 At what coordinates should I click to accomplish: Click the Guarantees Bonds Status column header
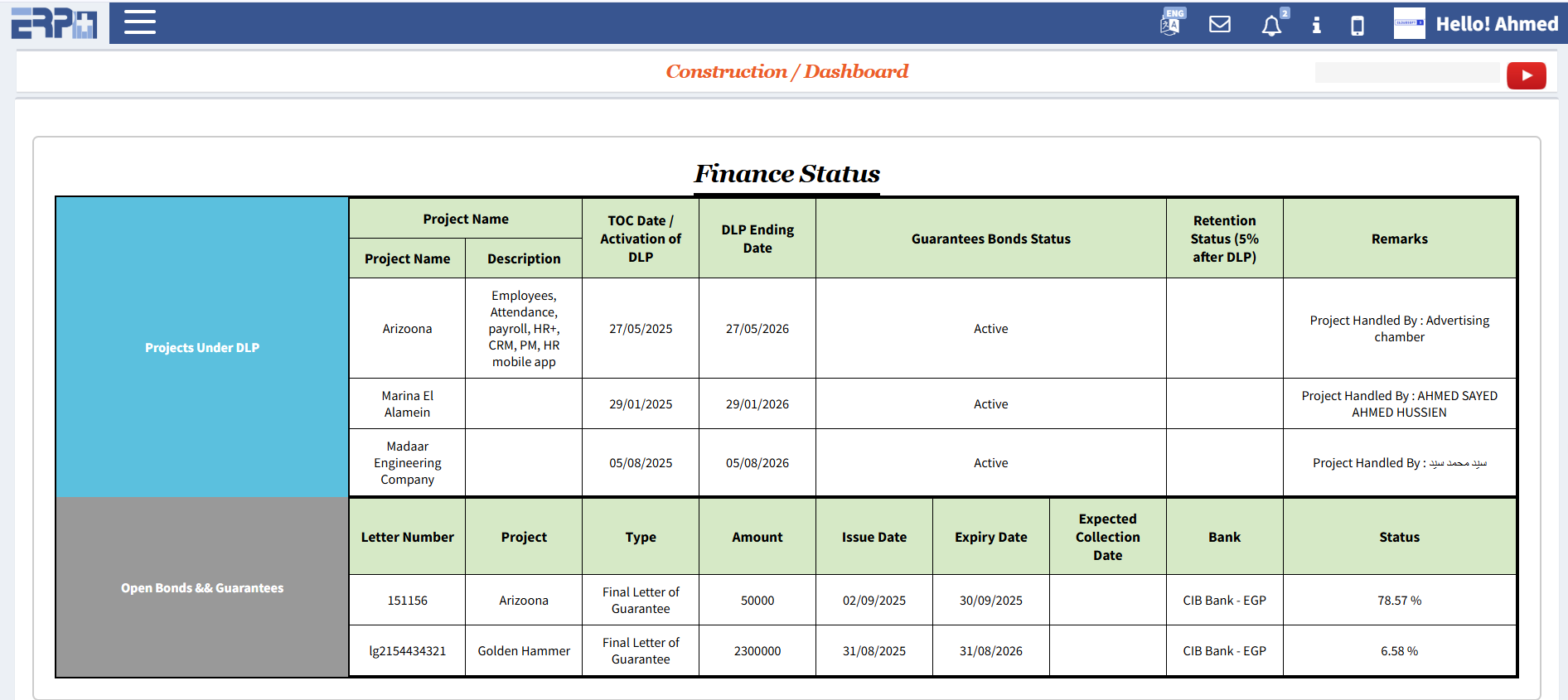(x=990, y=239)
